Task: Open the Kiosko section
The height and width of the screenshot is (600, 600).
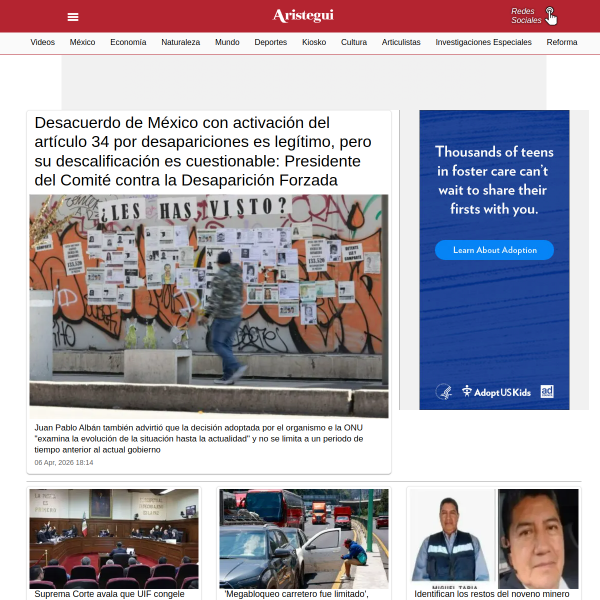Action: tap(314, 42)
